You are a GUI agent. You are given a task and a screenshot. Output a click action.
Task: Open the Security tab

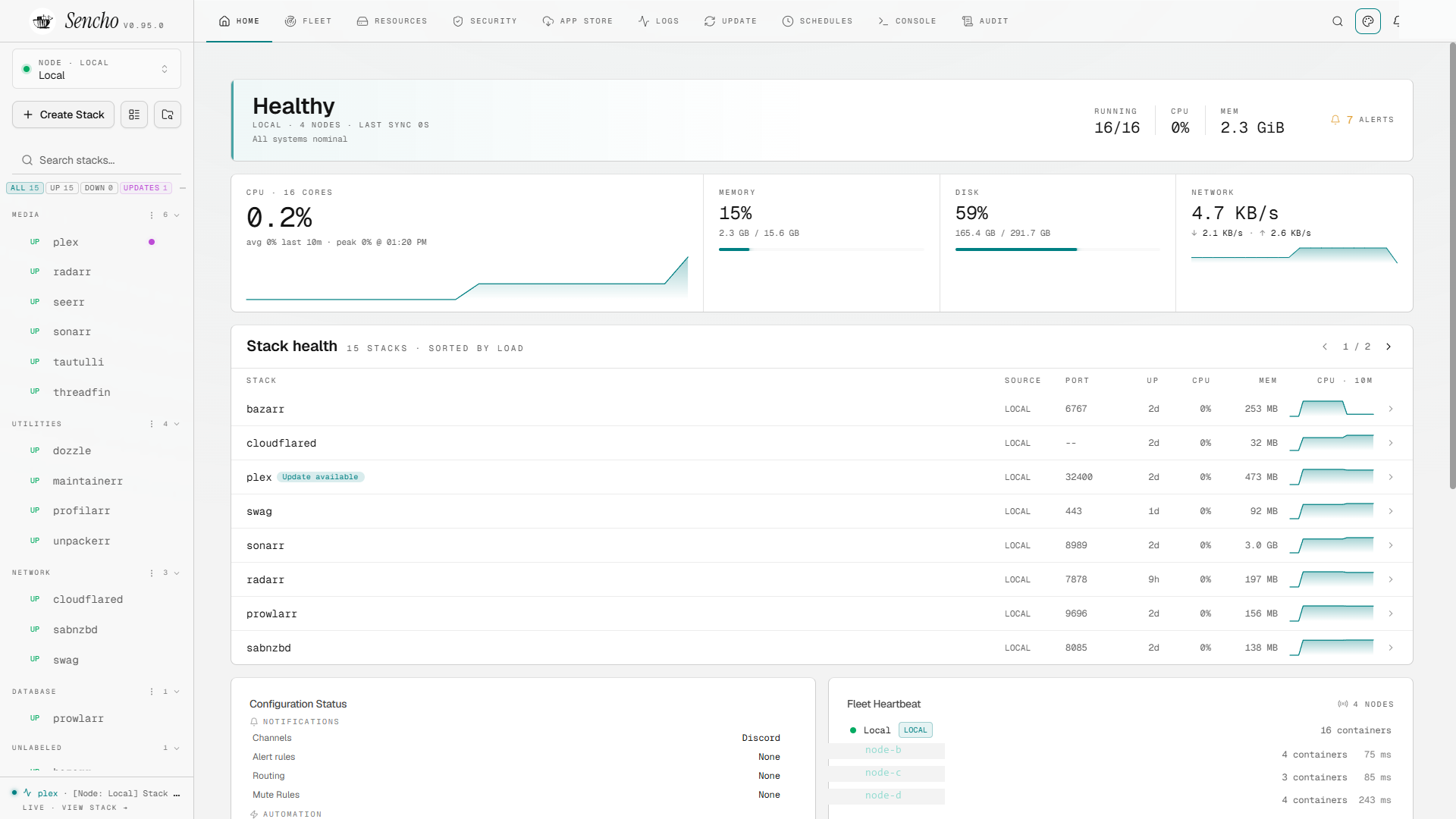tap(485, 21)
